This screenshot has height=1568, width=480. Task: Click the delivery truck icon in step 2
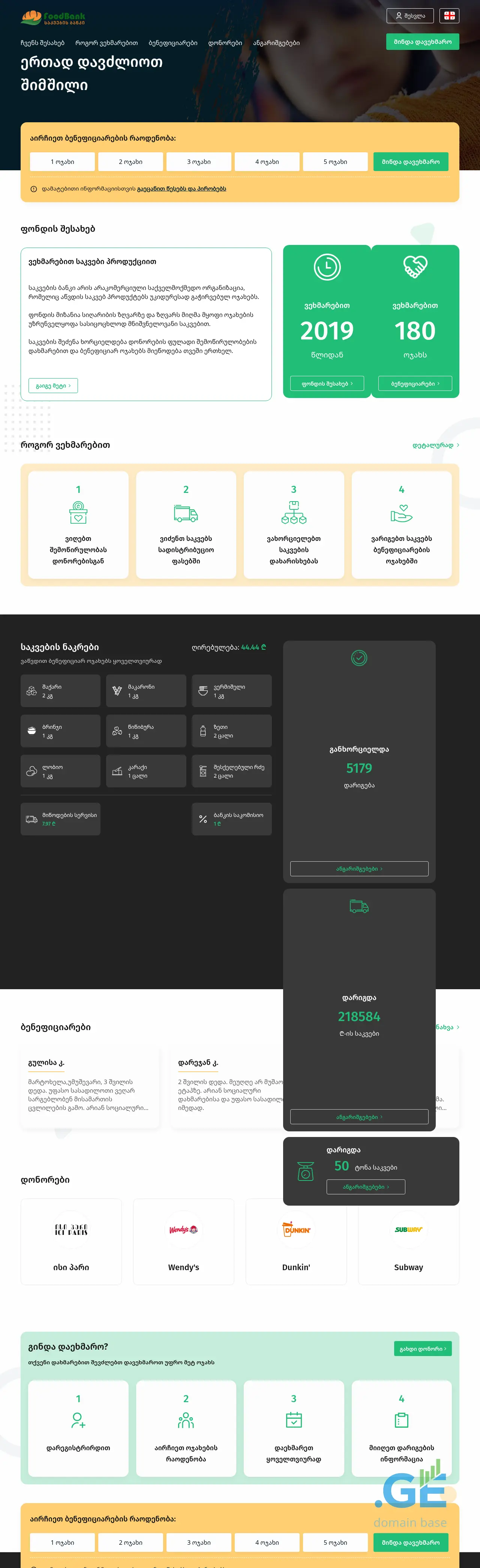[186, 513]
